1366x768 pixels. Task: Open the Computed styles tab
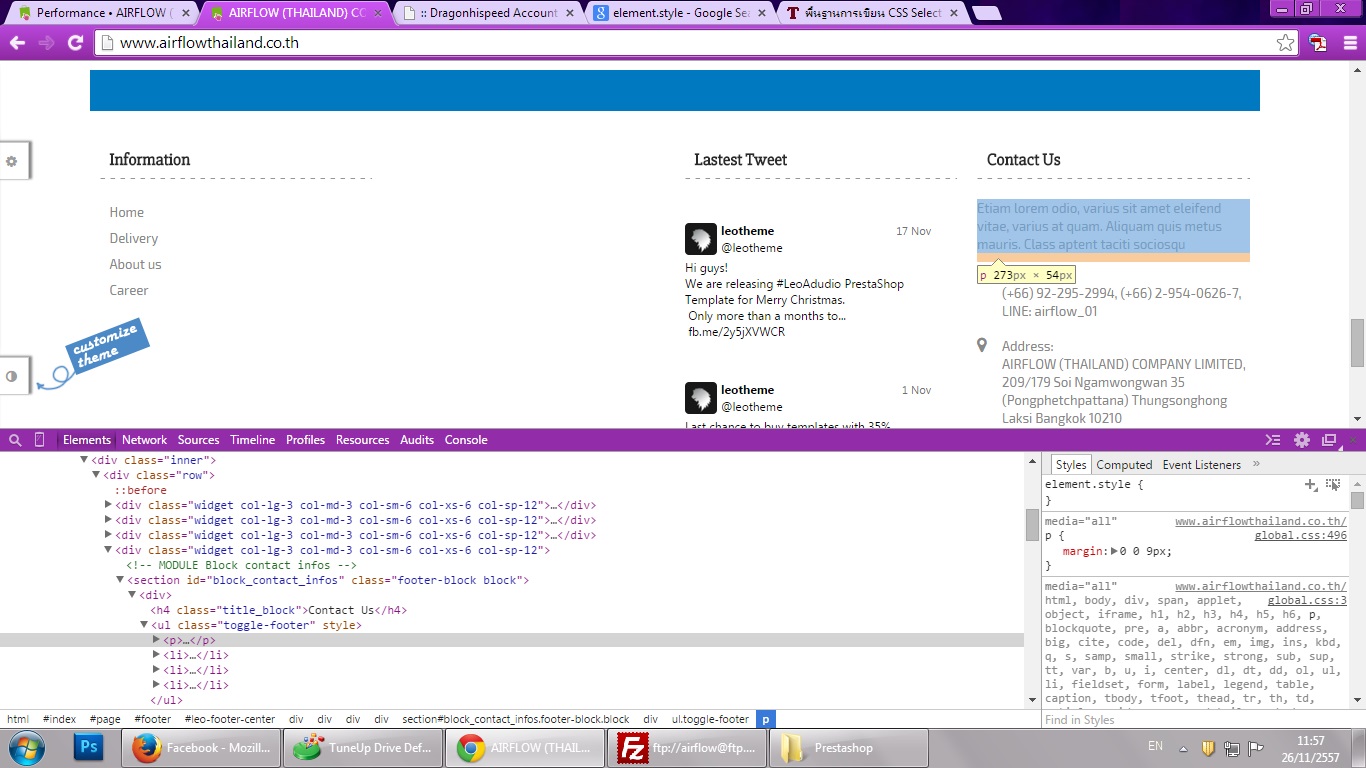point(1124,465)
